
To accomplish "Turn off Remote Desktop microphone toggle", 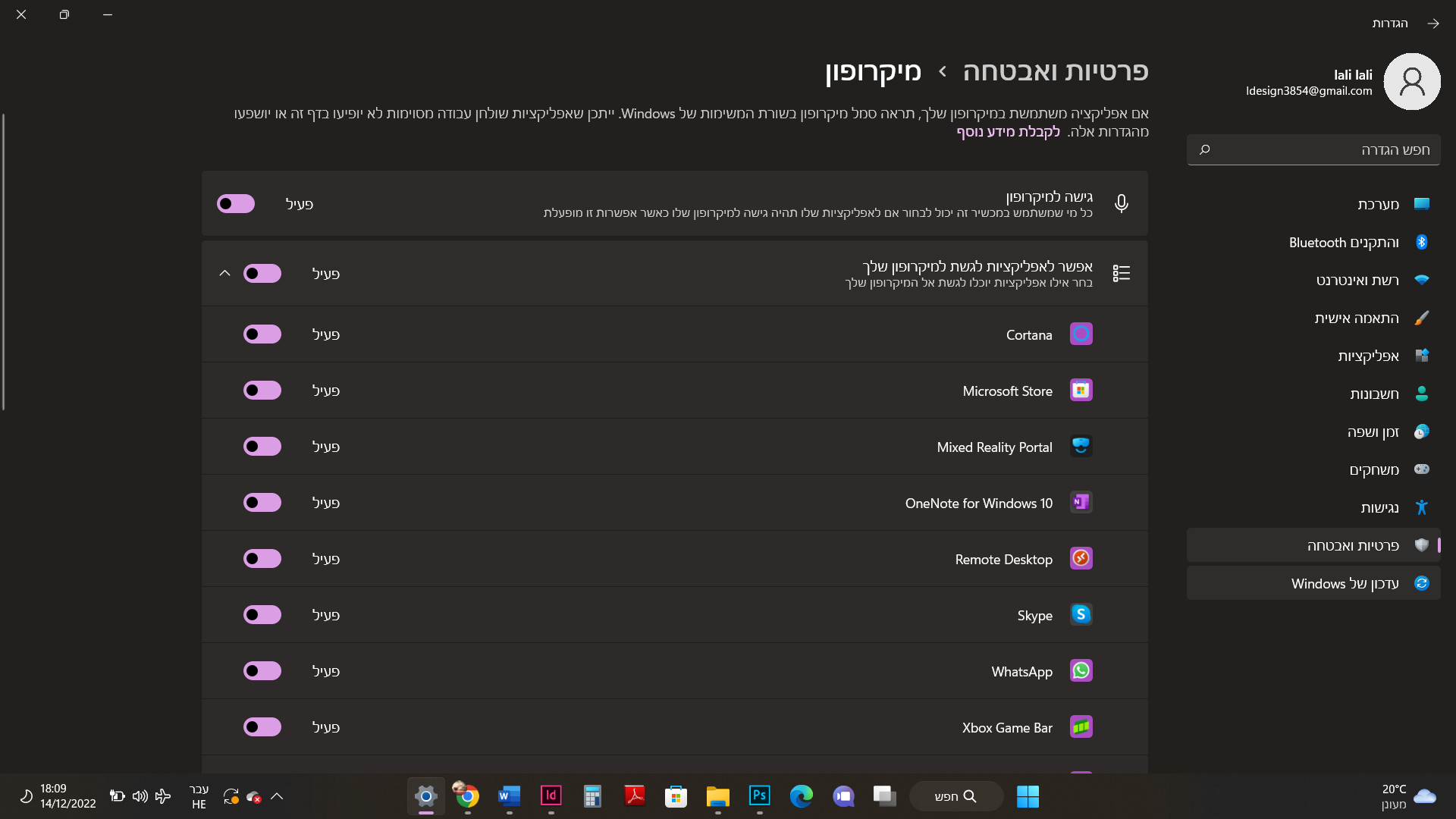I will tap(262, 558).
